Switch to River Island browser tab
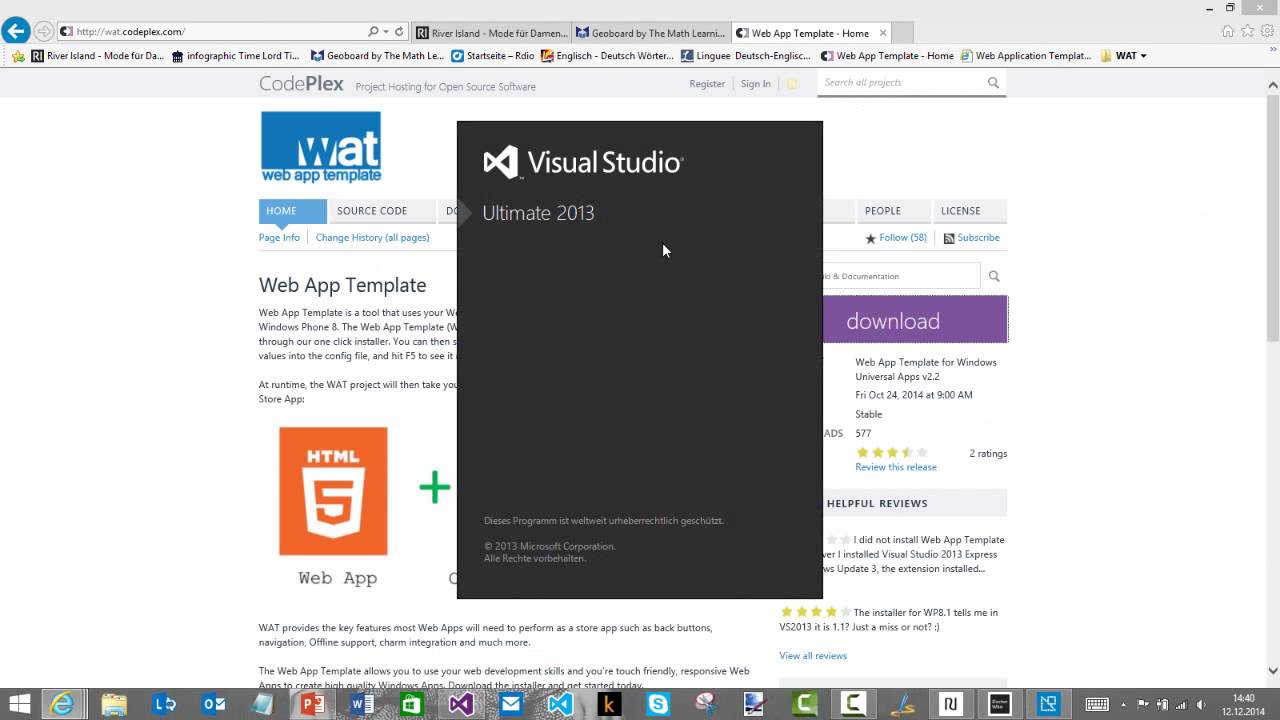The width and height of the screenshot is (1280, 720). tap(491, 33)
